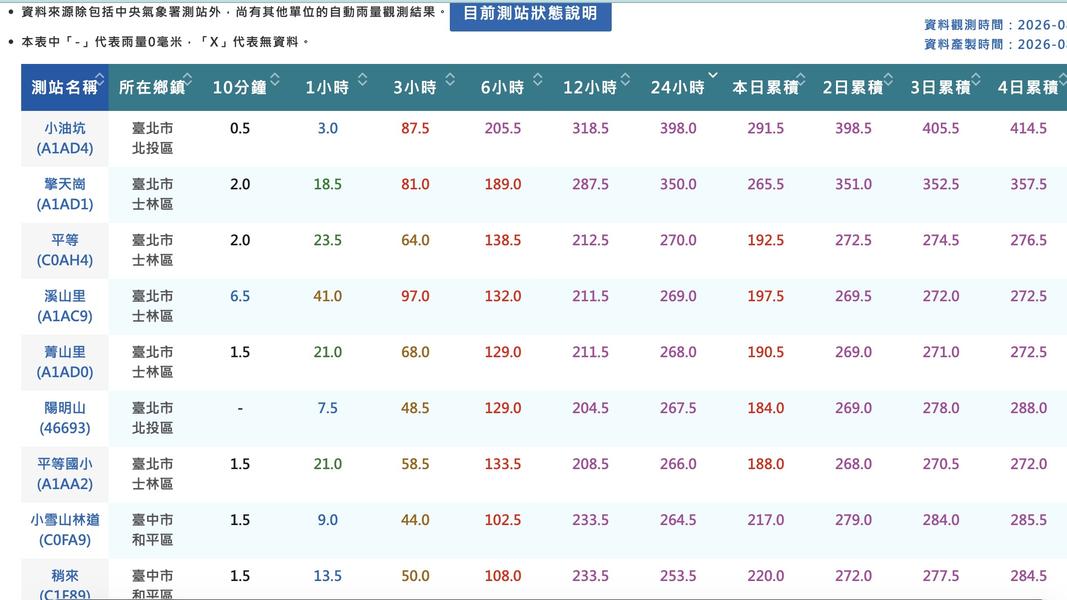Select 擎天崗 3日累積 value 352.5
1067x600 pixels.
(x=941, y=184)
